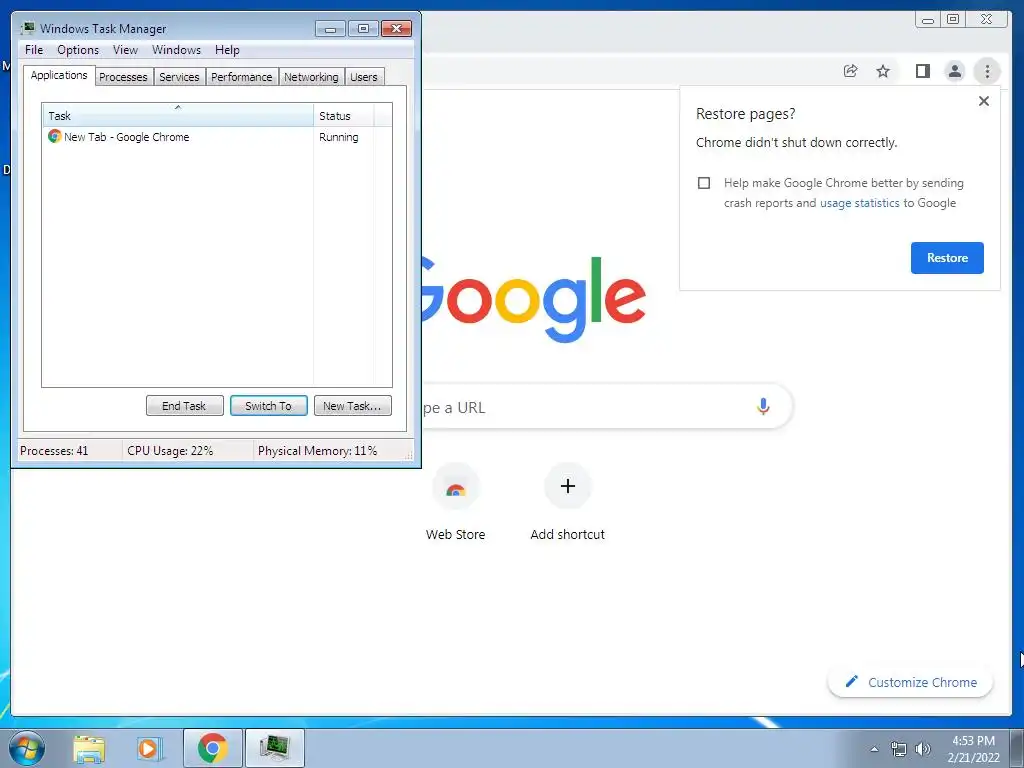This screenshot has height=768, width=1024.
Task: Click the blue Restore button
Action: 947,258
